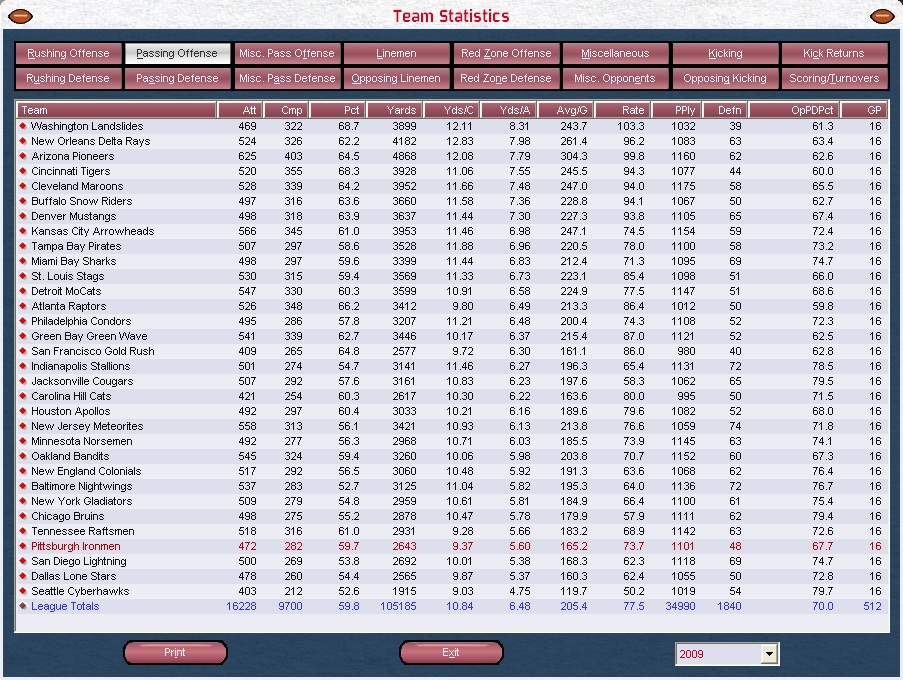This screenshot has width=903, height=680.
Task: Click the football icon at top left
Action: [x=20, y=16]
